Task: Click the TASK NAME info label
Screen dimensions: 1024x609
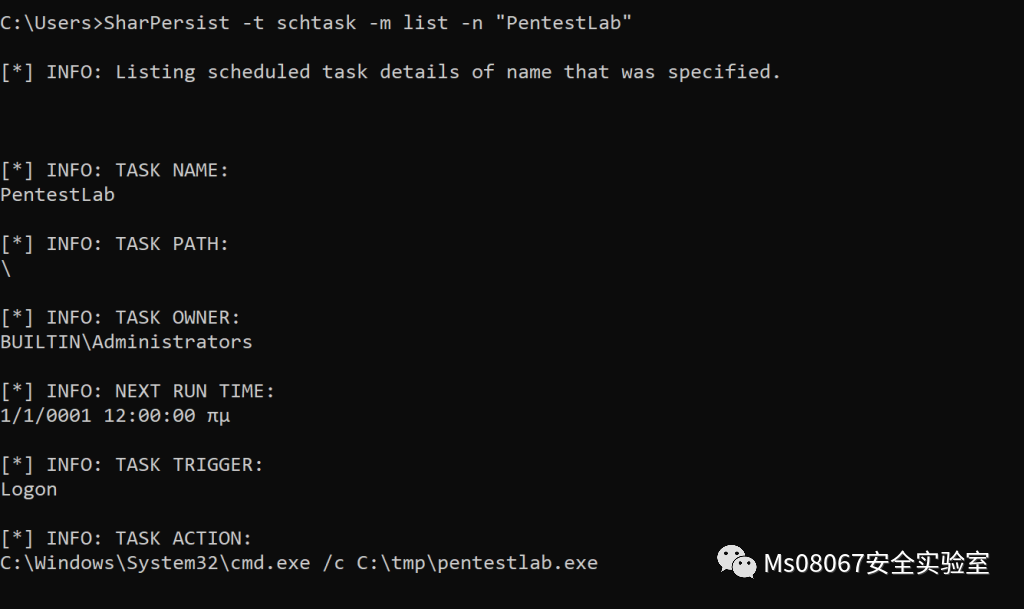Action: (x=115, y=170)
